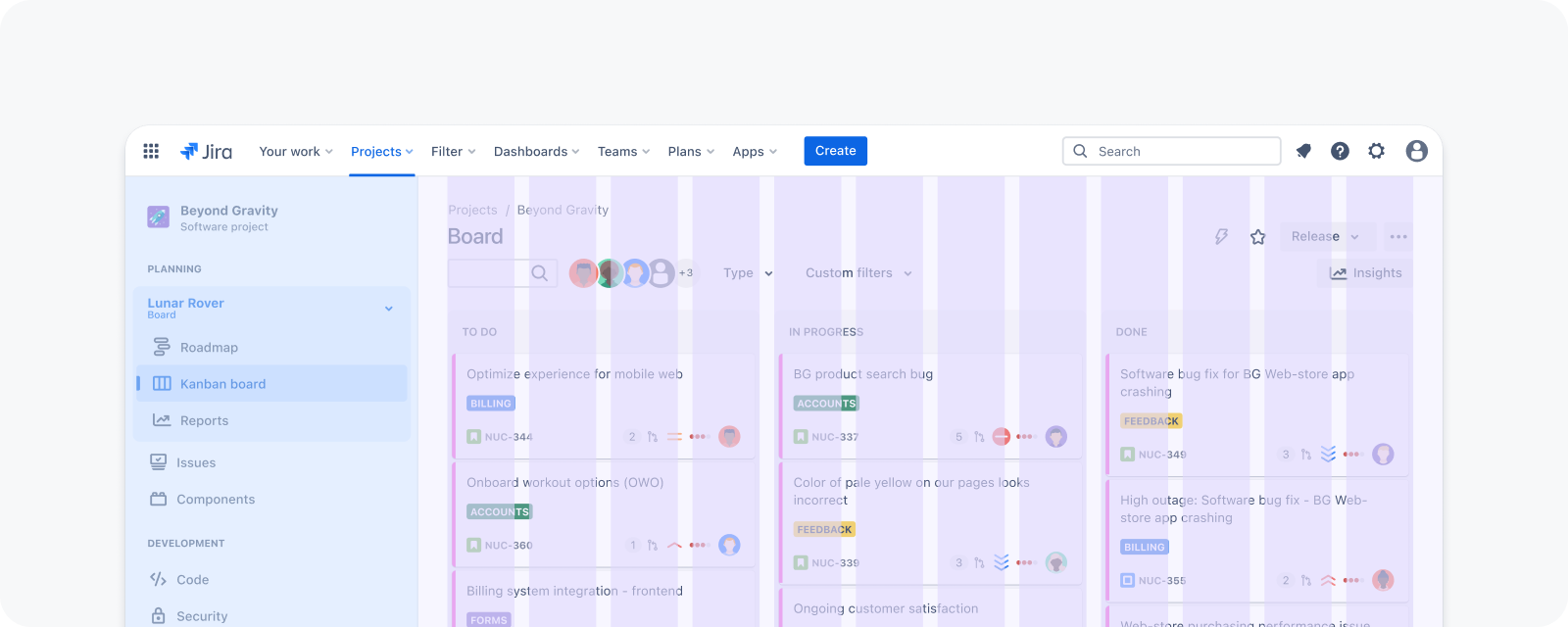The width and height of the screenshot is (1568, 627).
Task: Expand the Apps menu
Action: 755,151
